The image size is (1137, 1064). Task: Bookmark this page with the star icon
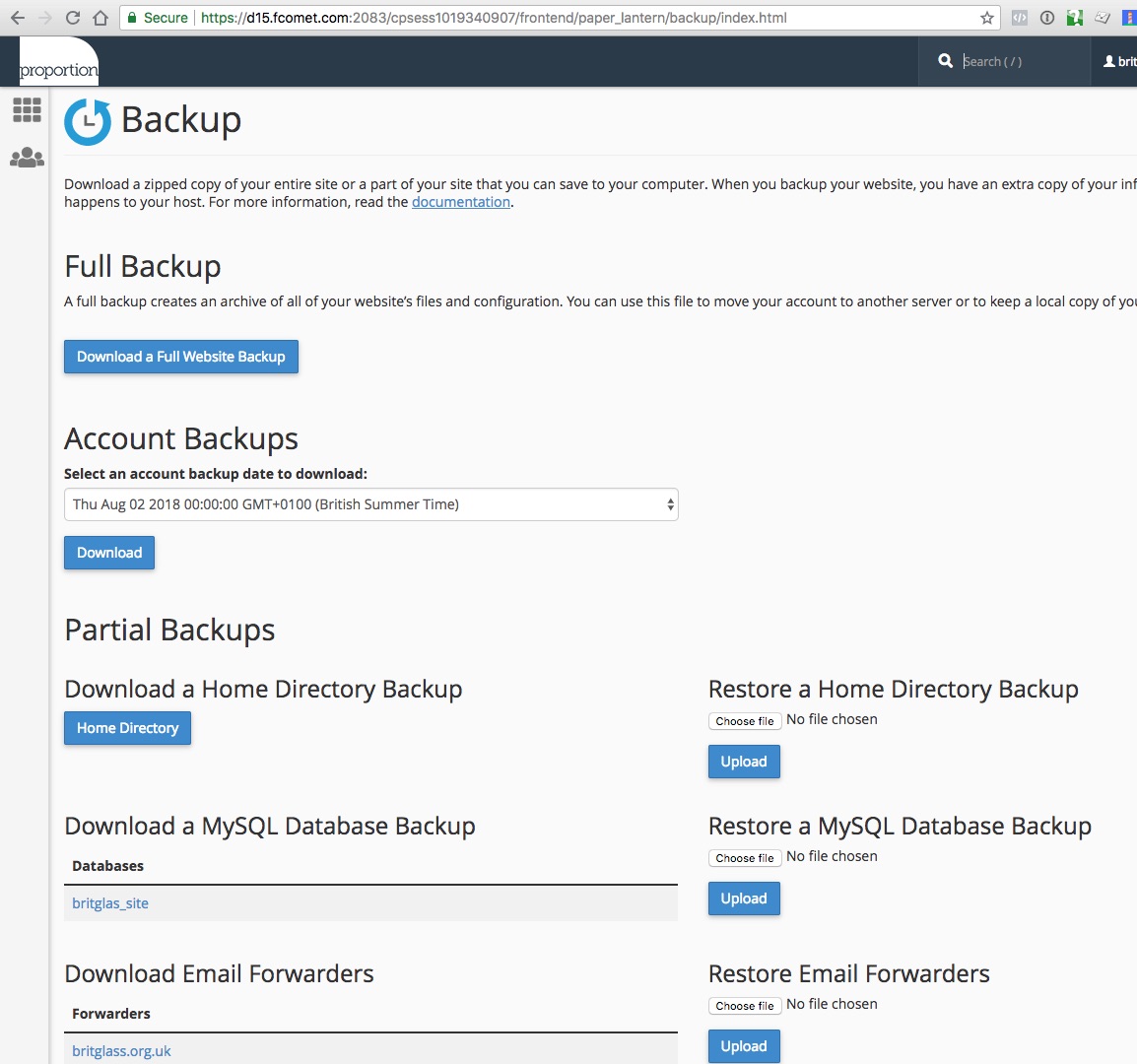(x=986, y=18)
